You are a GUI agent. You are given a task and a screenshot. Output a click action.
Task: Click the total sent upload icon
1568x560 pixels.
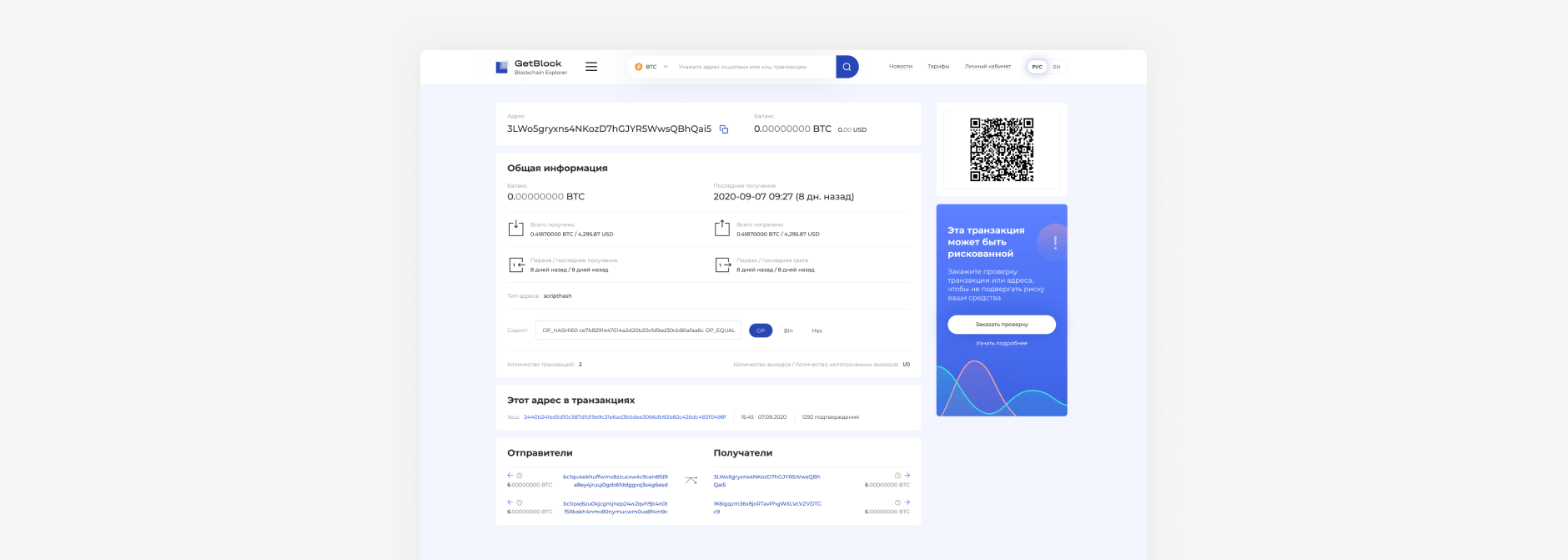click(x=722, y=229)
